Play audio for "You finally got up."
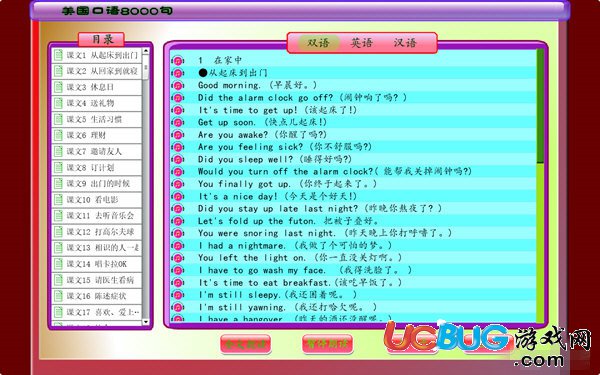 click(x=178, y=184)
